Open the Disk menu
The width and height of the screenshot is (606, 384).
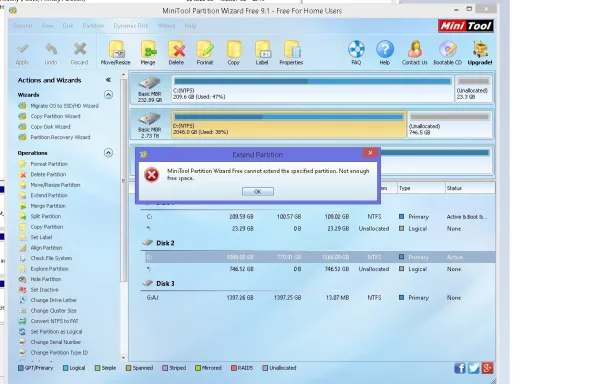point(68,26)
